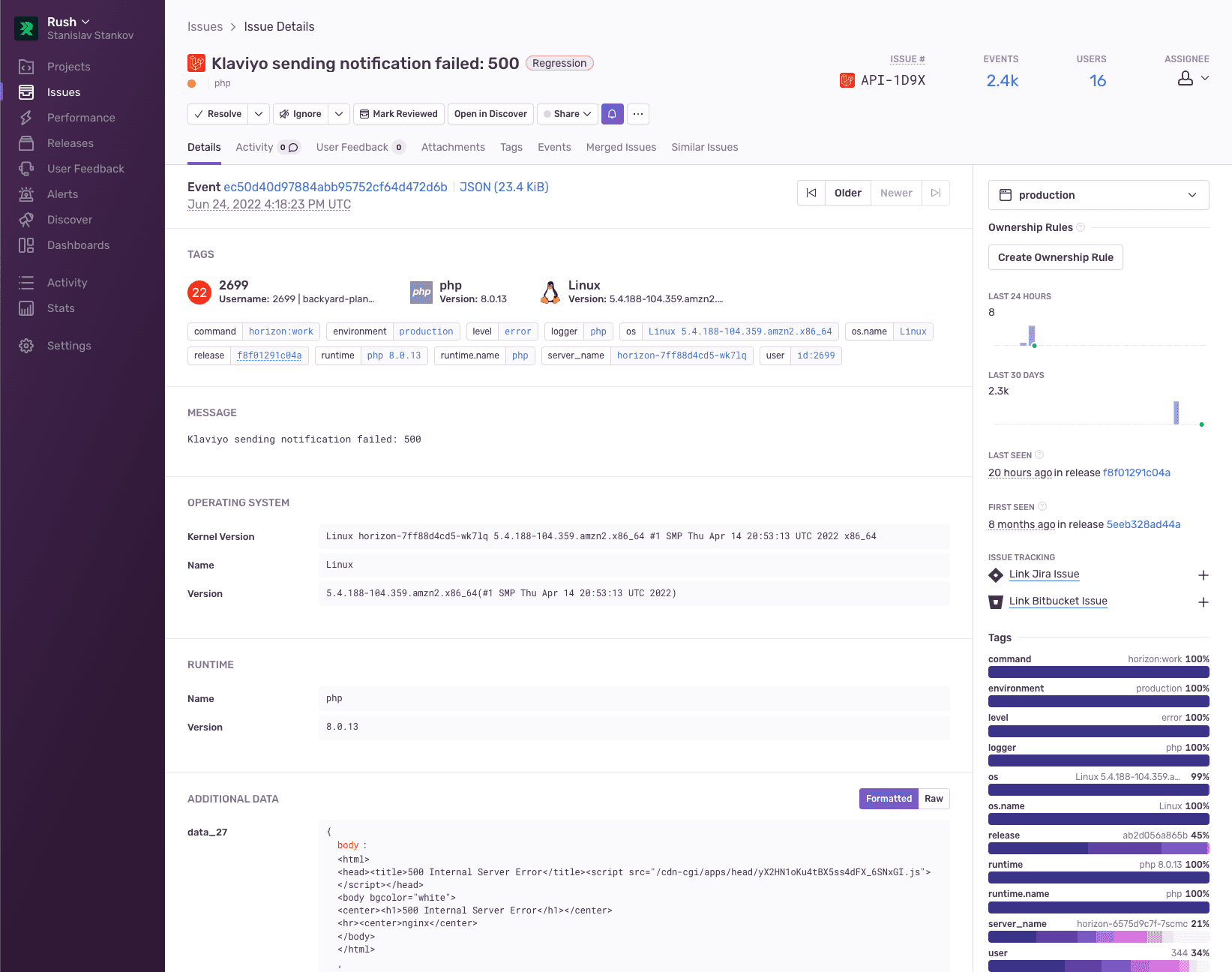
Task: Open the more actions ellipsis menu
Action: point(638,114)
